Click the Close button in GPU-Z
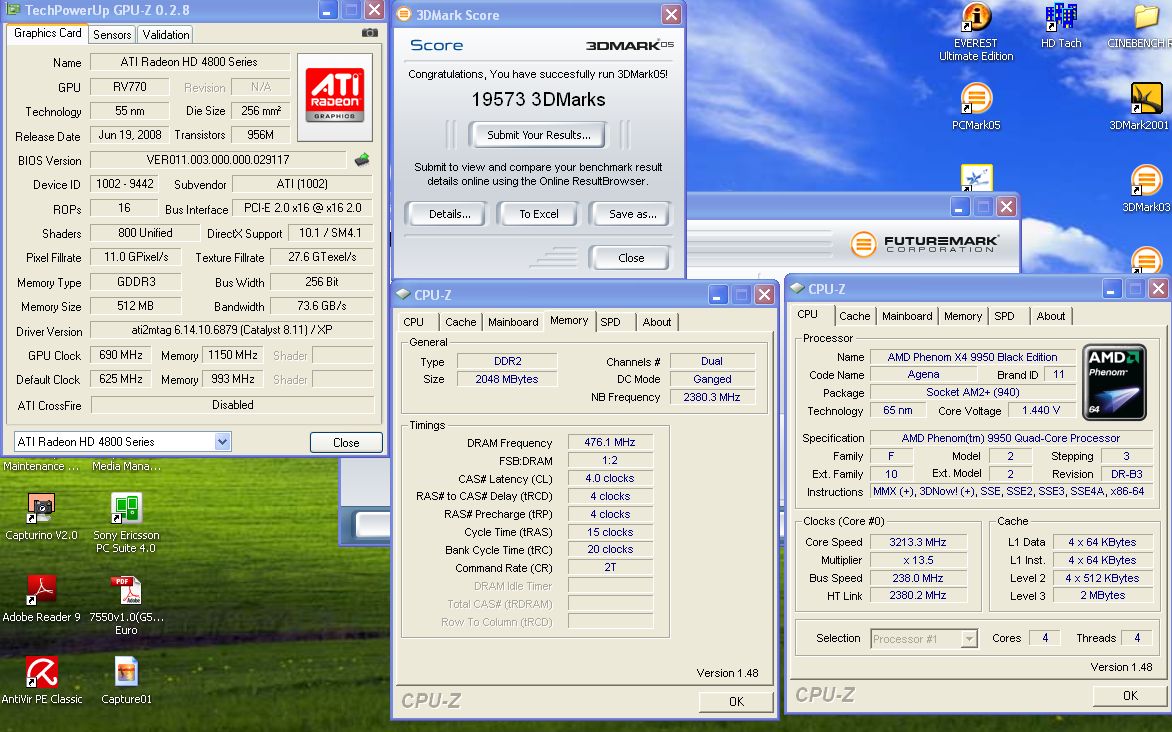The height and width of the screenshot is (732, 1172). (x=346, y=443)
